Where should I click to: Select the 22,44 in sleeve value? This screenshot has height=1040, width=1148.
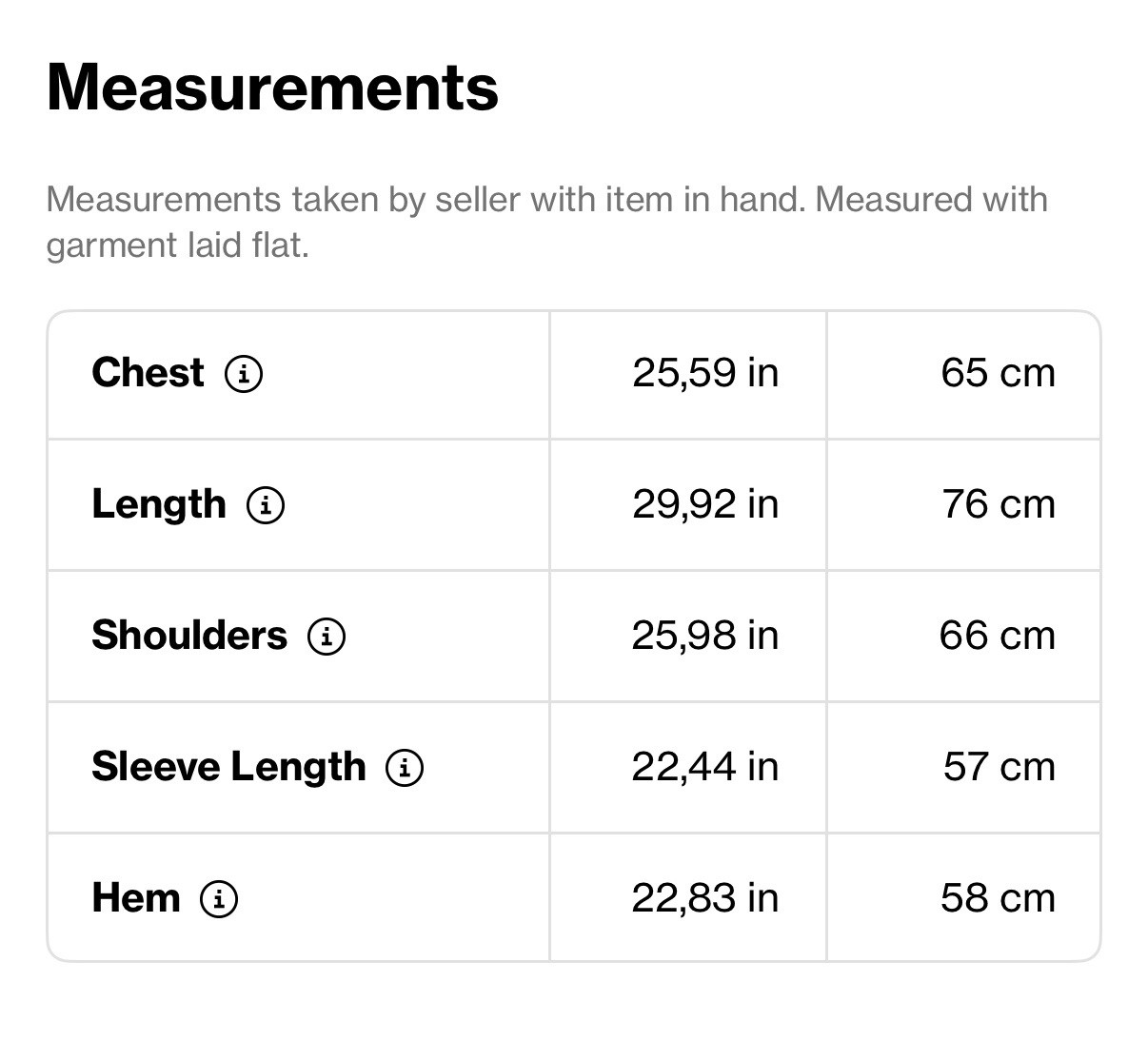705,767
